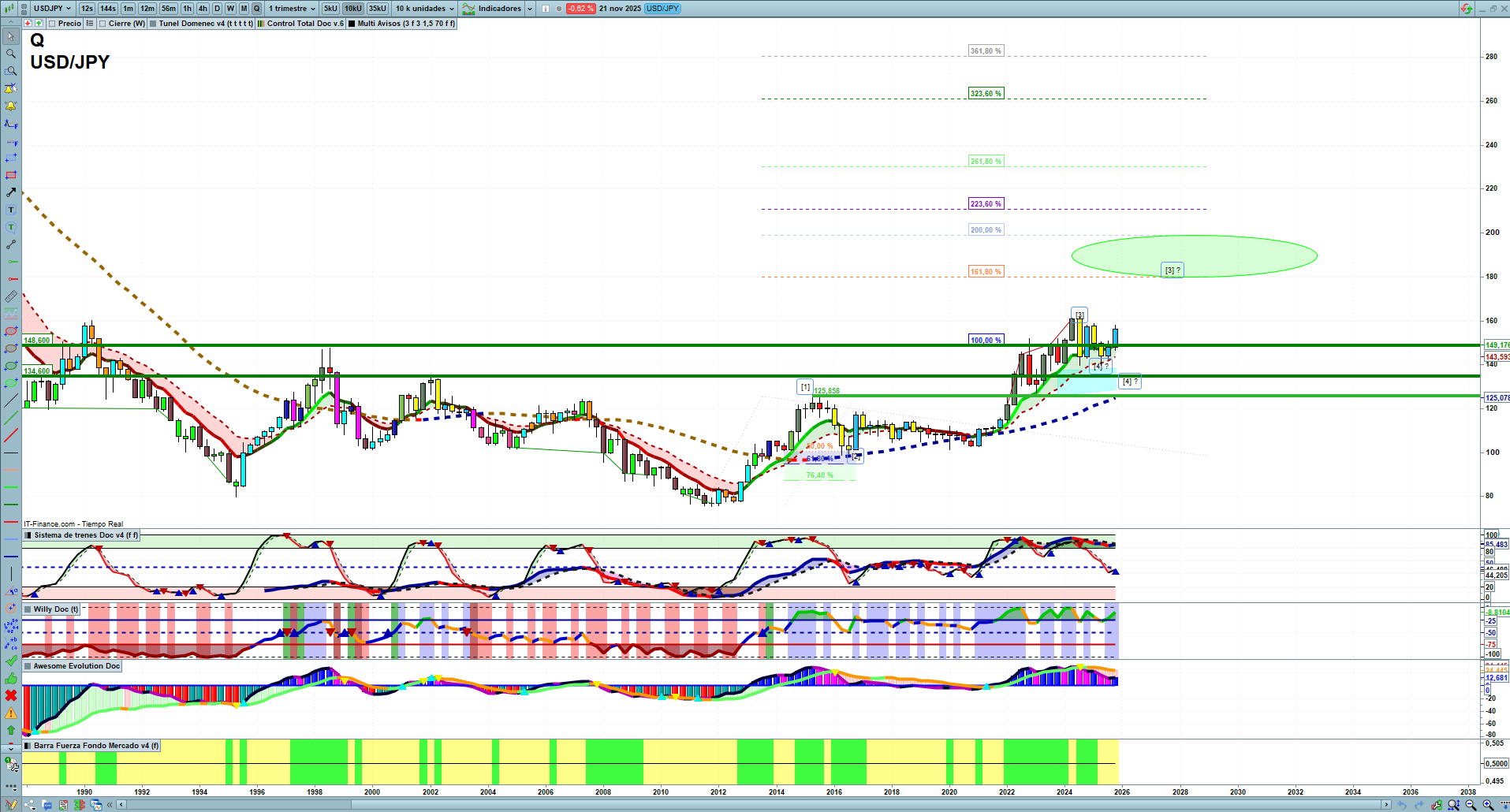The width and height of the screenshot is (1510, 812).
Task: Click the undo arrow in bottom bar
Action: point(1401,805)
